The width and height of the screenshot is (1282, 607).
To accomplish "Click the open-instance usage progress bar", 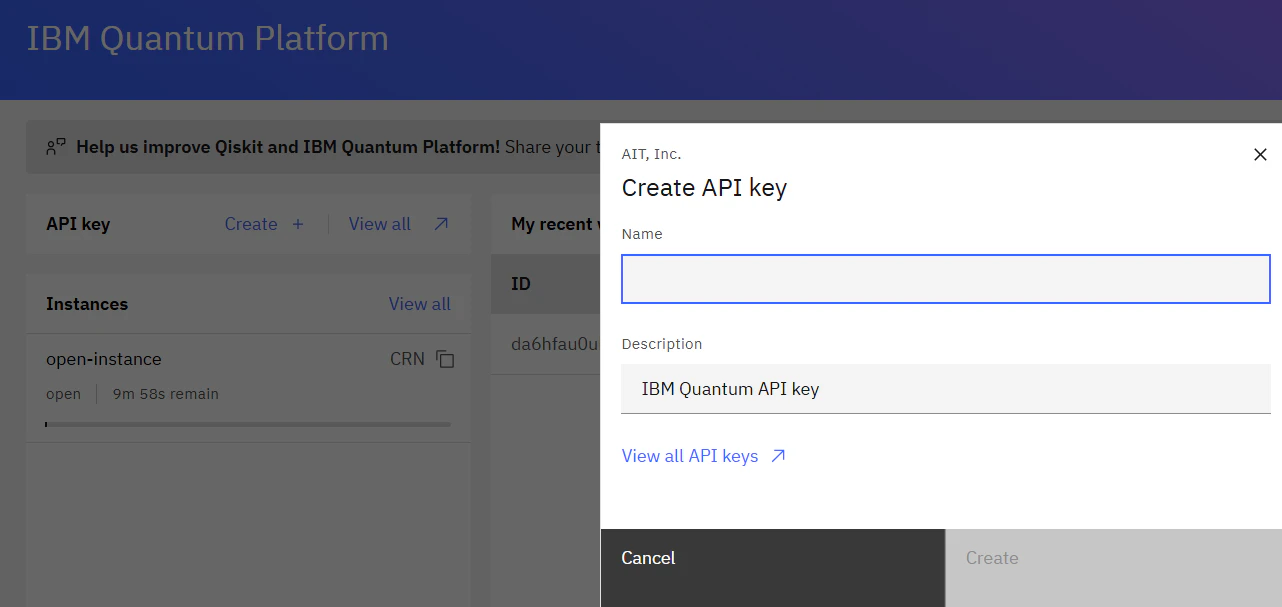I will pyautogui.click(x=248, y=424).
